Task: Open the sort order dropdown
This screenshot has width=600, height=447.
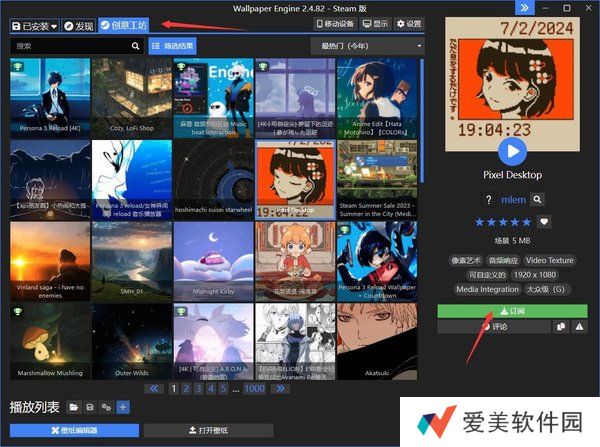Action: (367, 46)
